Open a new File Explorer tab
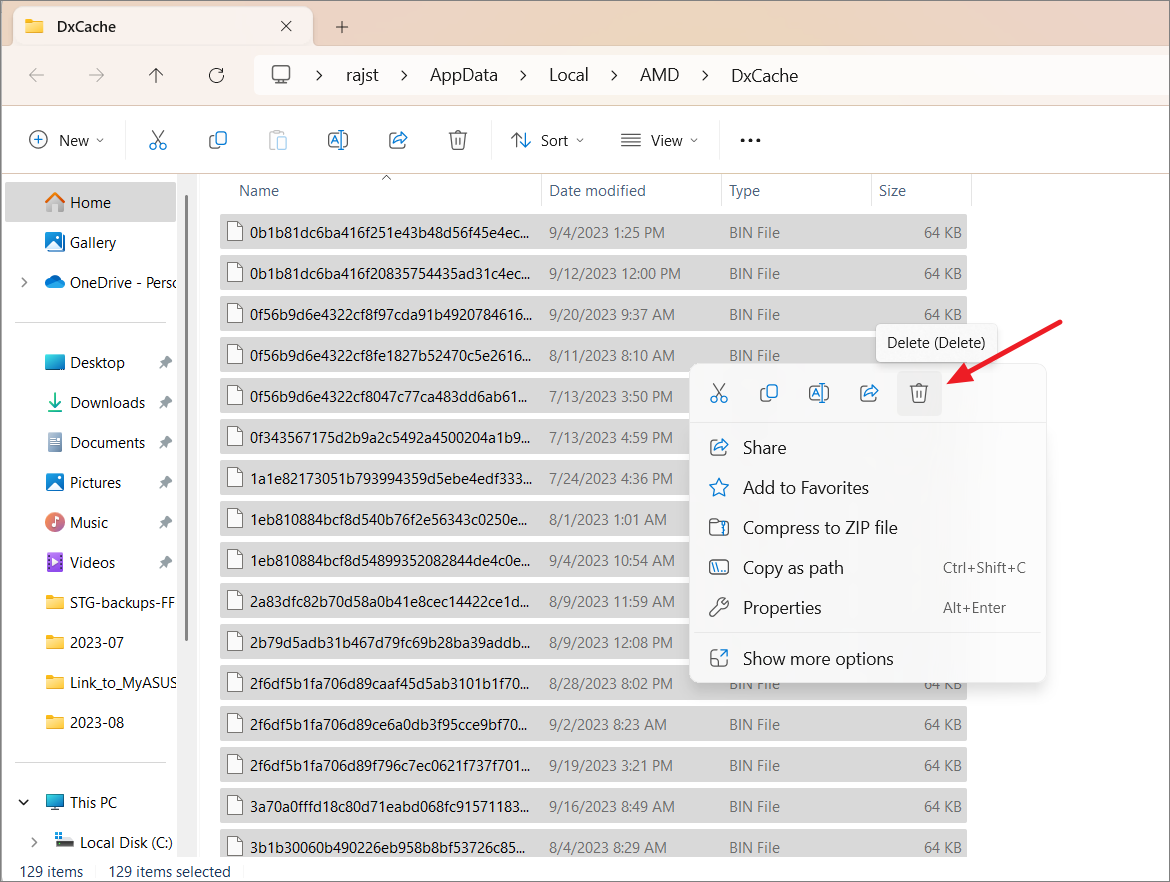 click(x=341, y=26)
